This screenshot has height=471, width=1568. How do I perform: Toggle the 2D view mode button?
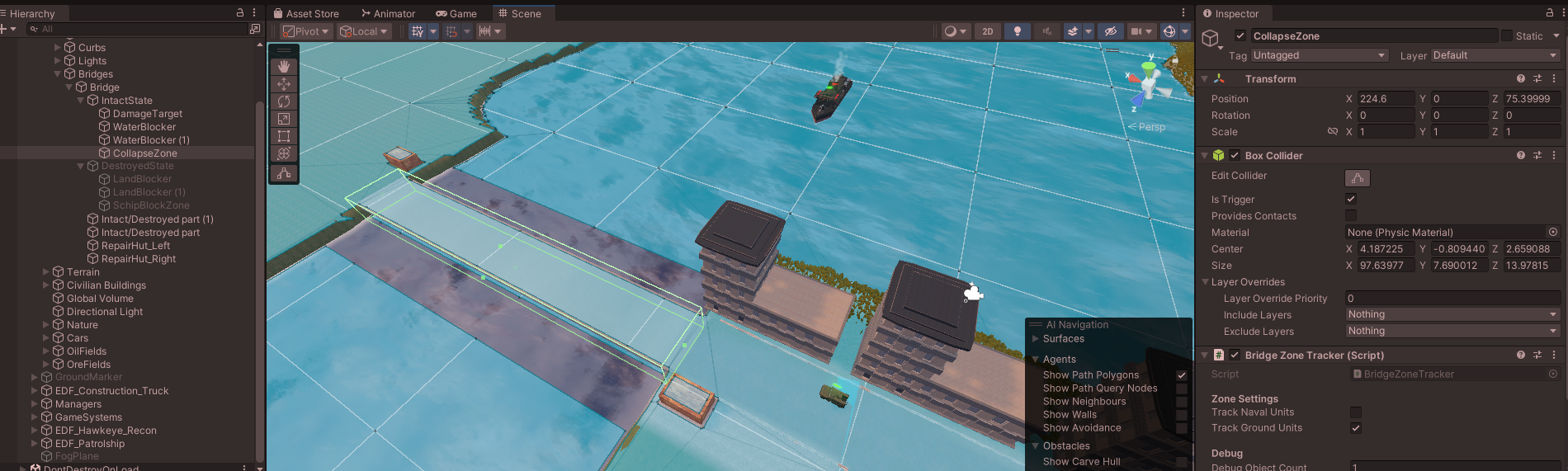(x=988, y=31)
